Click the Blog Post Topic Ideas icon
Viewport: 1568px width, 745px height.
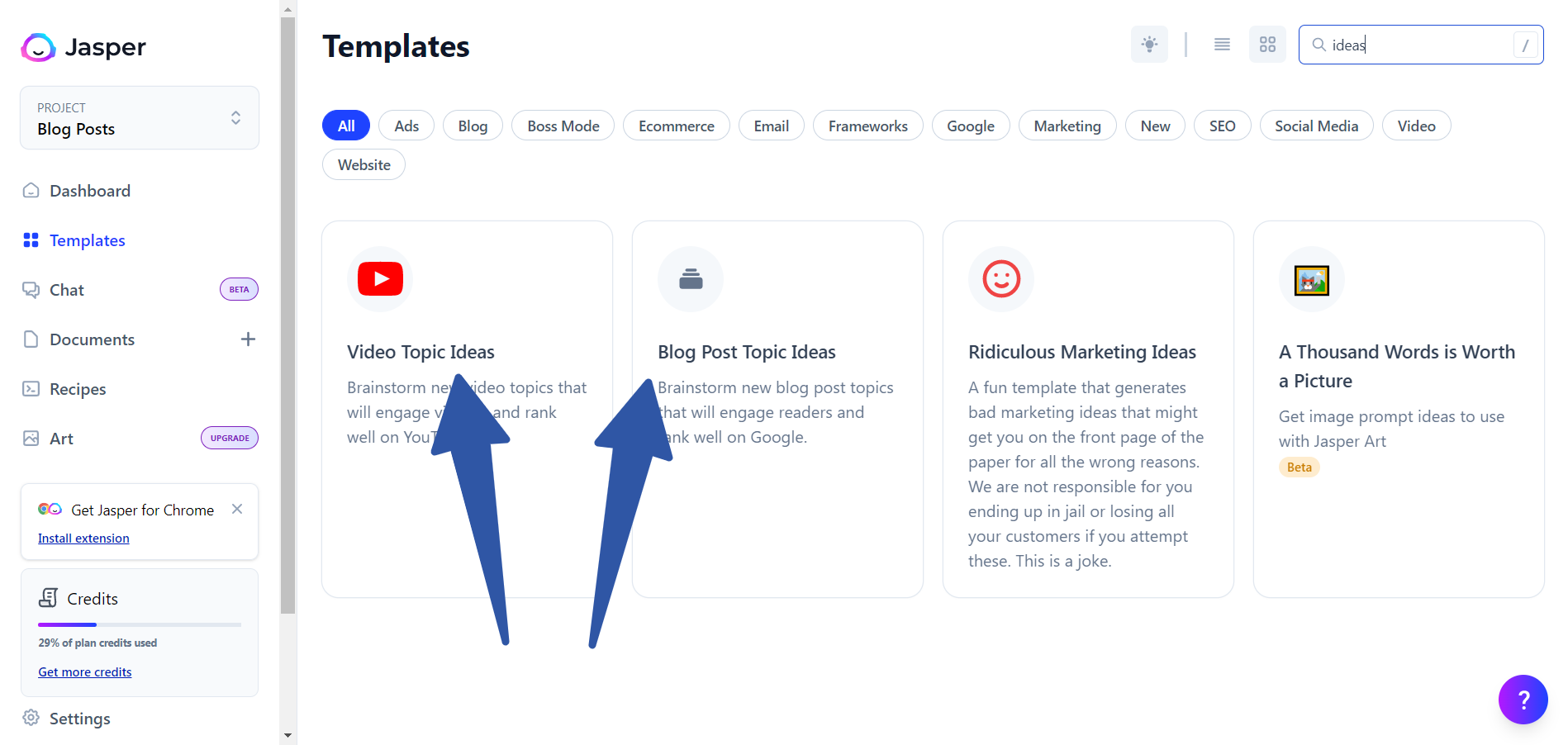[x=691, y=279]
